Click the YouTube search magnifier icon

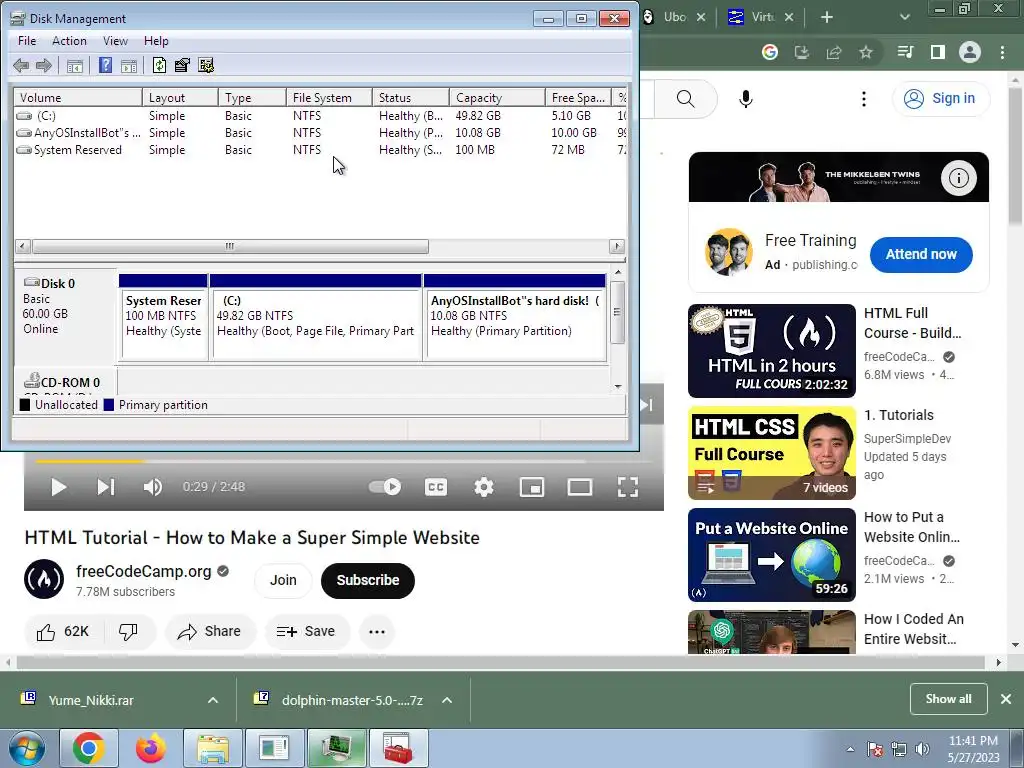tap(686, 99)
